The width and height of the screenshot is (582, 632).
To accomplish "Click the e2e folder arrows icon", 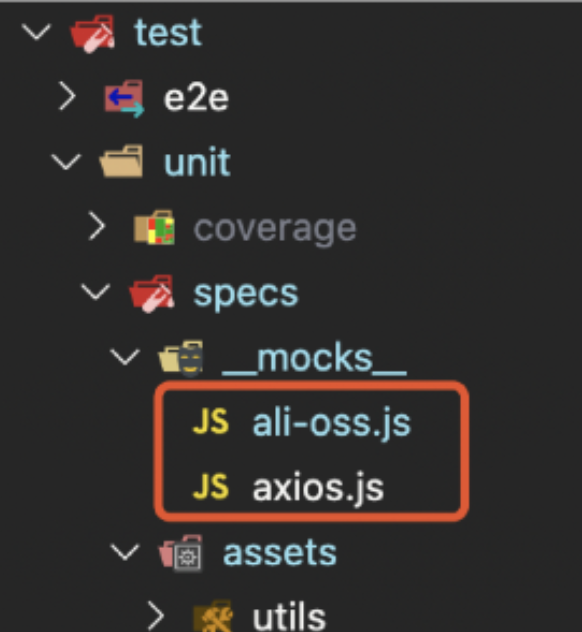I will [125, 98].
